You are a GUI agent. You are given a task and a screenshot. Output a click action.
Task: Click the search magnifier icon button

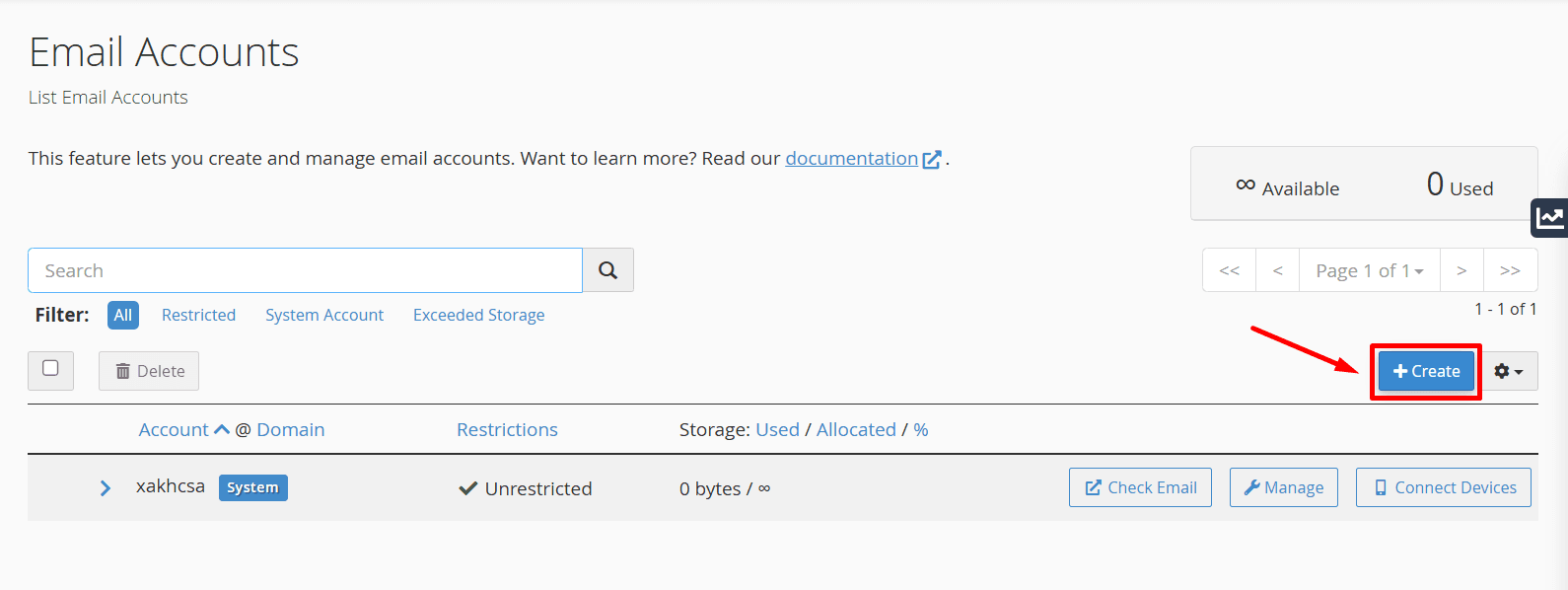pyautogui.click(x=607, y=270)
